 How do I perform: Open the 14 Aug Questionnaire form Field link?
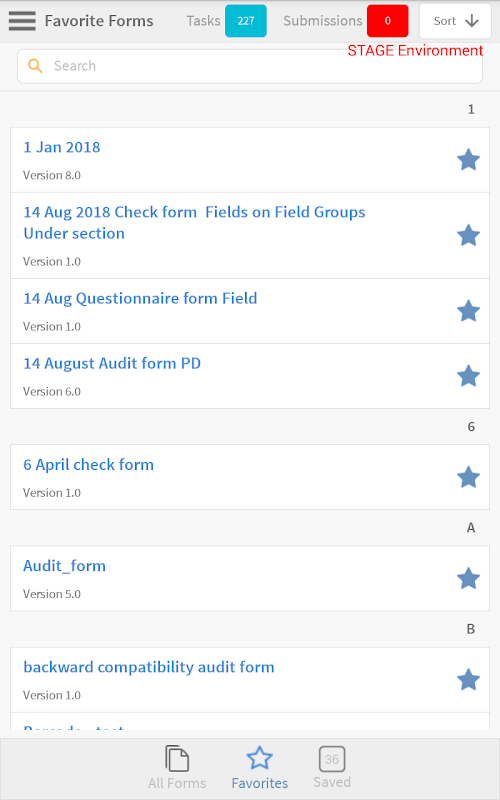point(140,298)
